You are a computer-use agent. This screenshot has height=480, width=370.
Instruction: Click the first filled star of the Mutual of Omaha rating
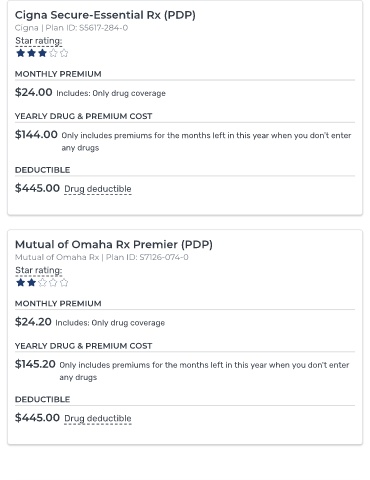[21, 283]
